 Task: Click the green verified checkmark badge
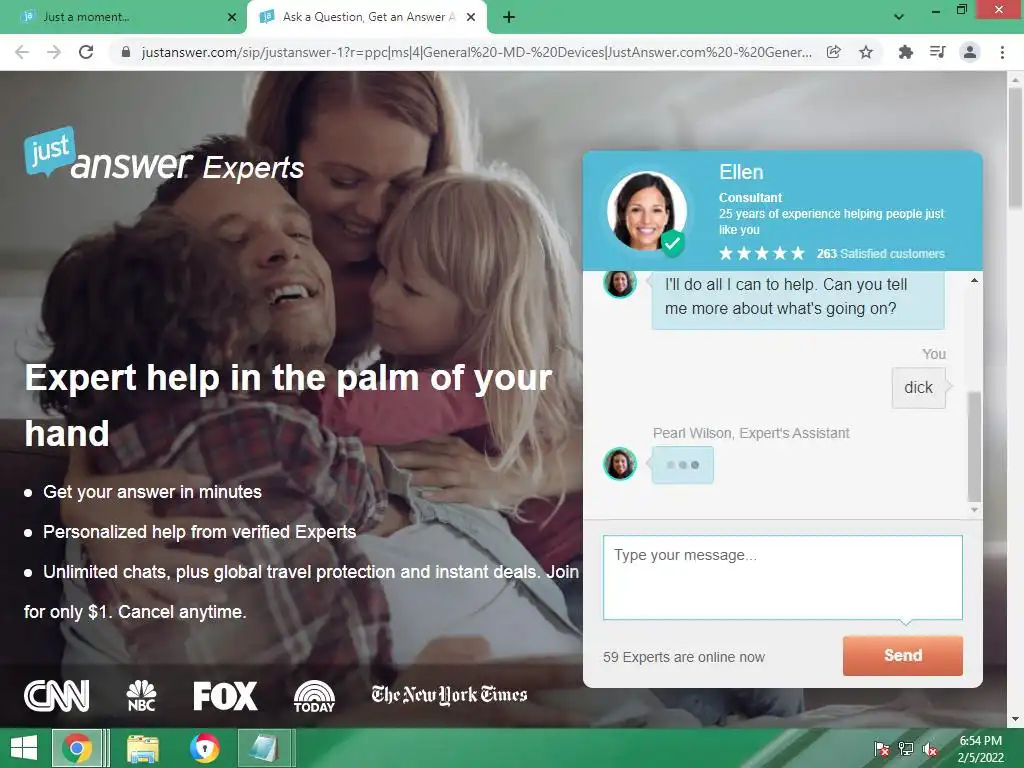[x=673, y=244]
